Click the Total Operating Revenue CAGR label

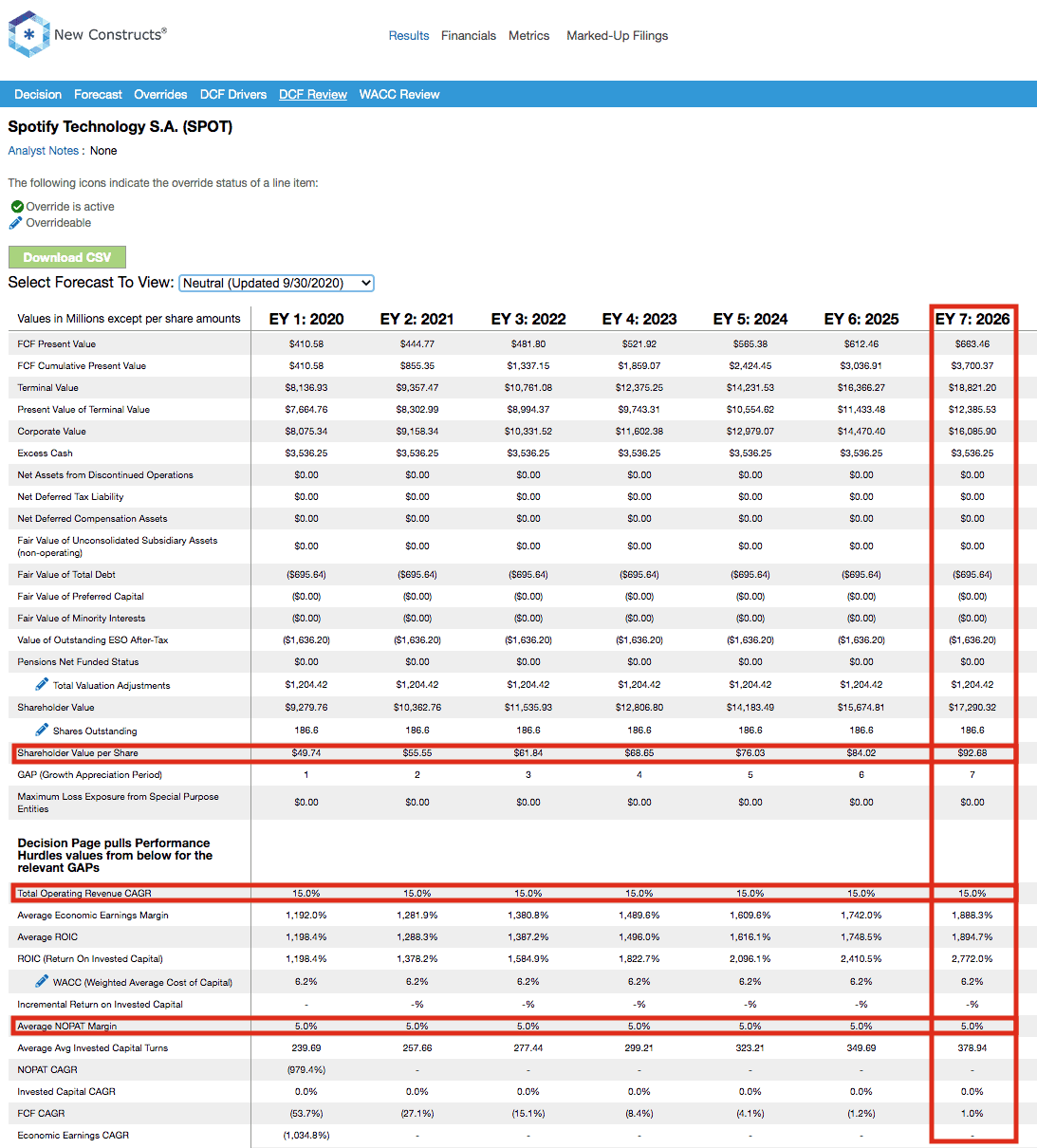coord(84,894)
